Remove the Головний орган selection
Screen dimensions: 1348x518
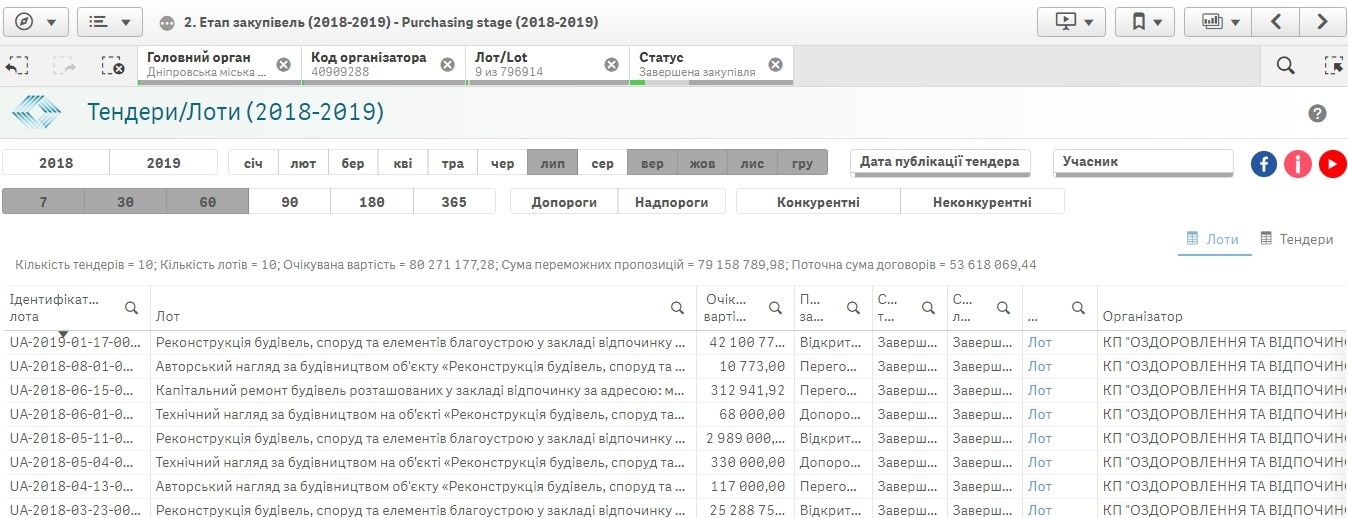tap(283, 65)
